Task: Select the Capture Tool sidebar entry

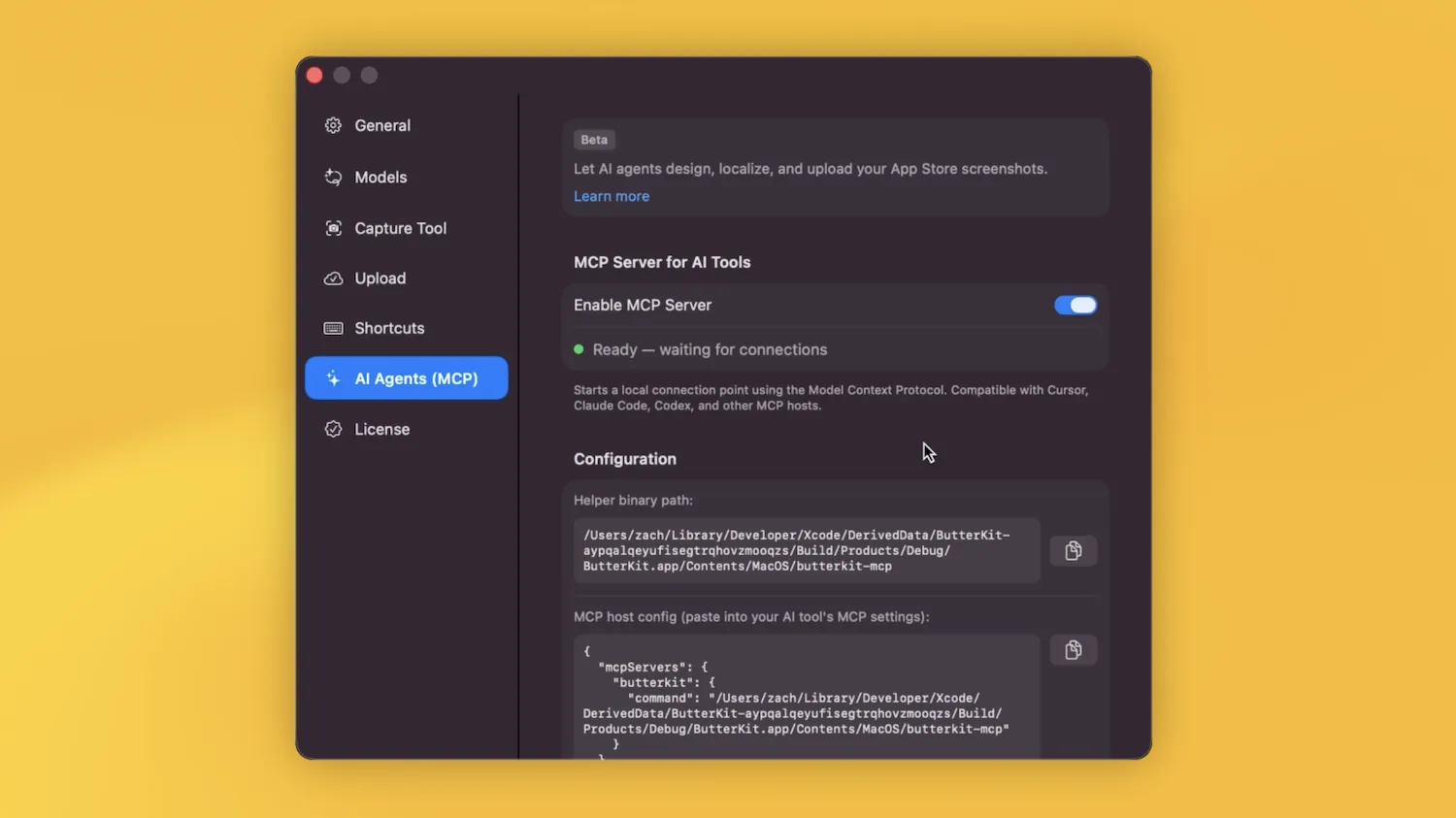Action: pos(400,228)
